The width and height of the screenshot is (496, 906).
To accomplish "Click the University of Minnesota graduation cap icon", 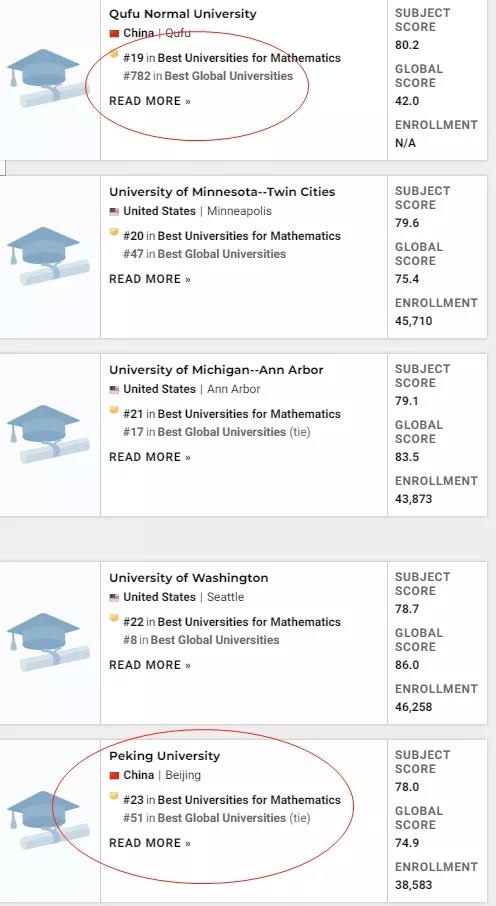I will [49, 256].
